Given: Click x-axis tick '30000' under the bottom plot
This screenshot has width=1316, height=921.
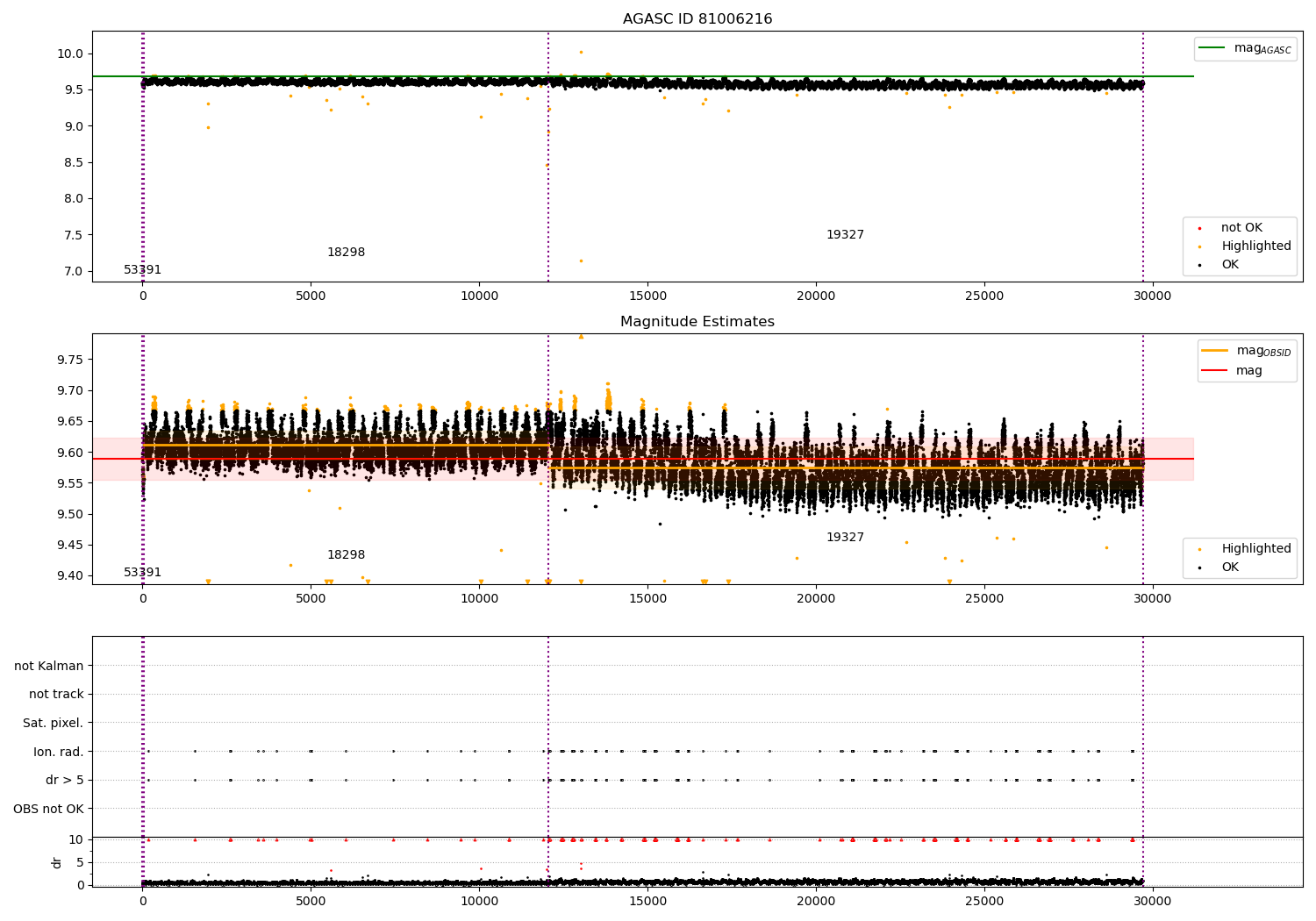Looking at the screenshot, I should [1153, 902].
